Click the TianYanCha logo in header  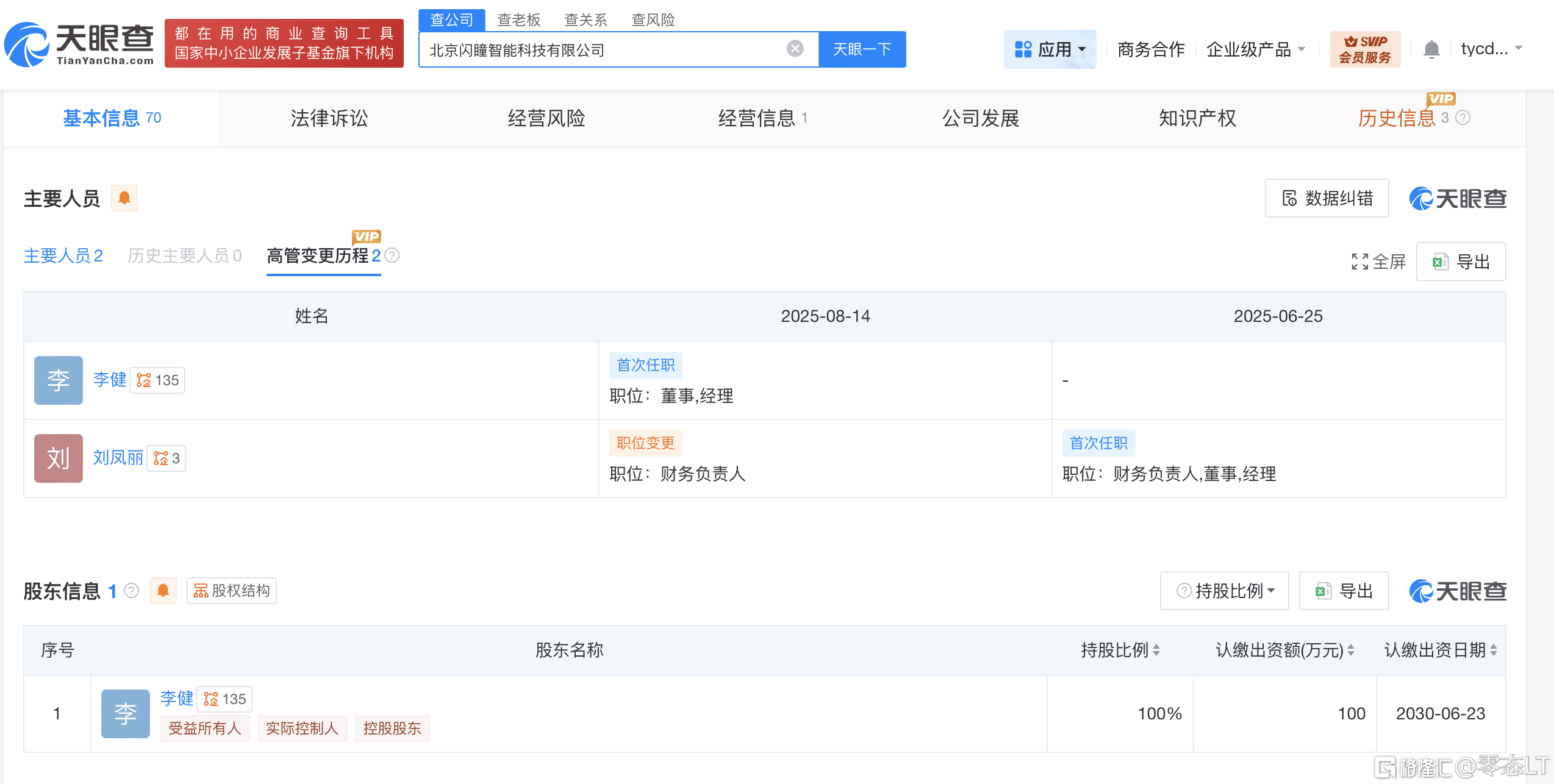(79, 44)
